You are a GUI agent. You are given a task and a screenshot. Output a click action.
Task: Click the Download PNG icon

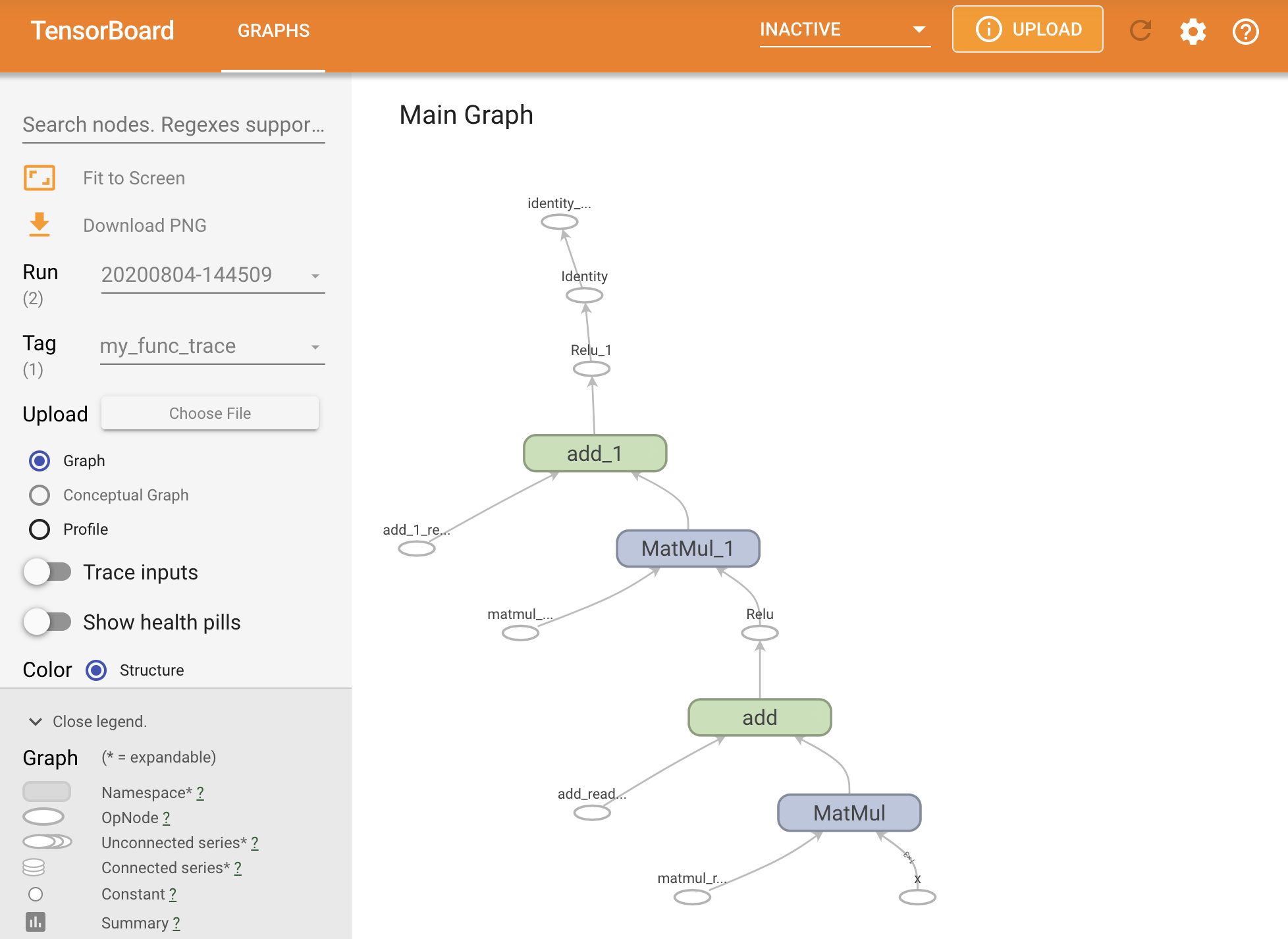pos(40,225)
